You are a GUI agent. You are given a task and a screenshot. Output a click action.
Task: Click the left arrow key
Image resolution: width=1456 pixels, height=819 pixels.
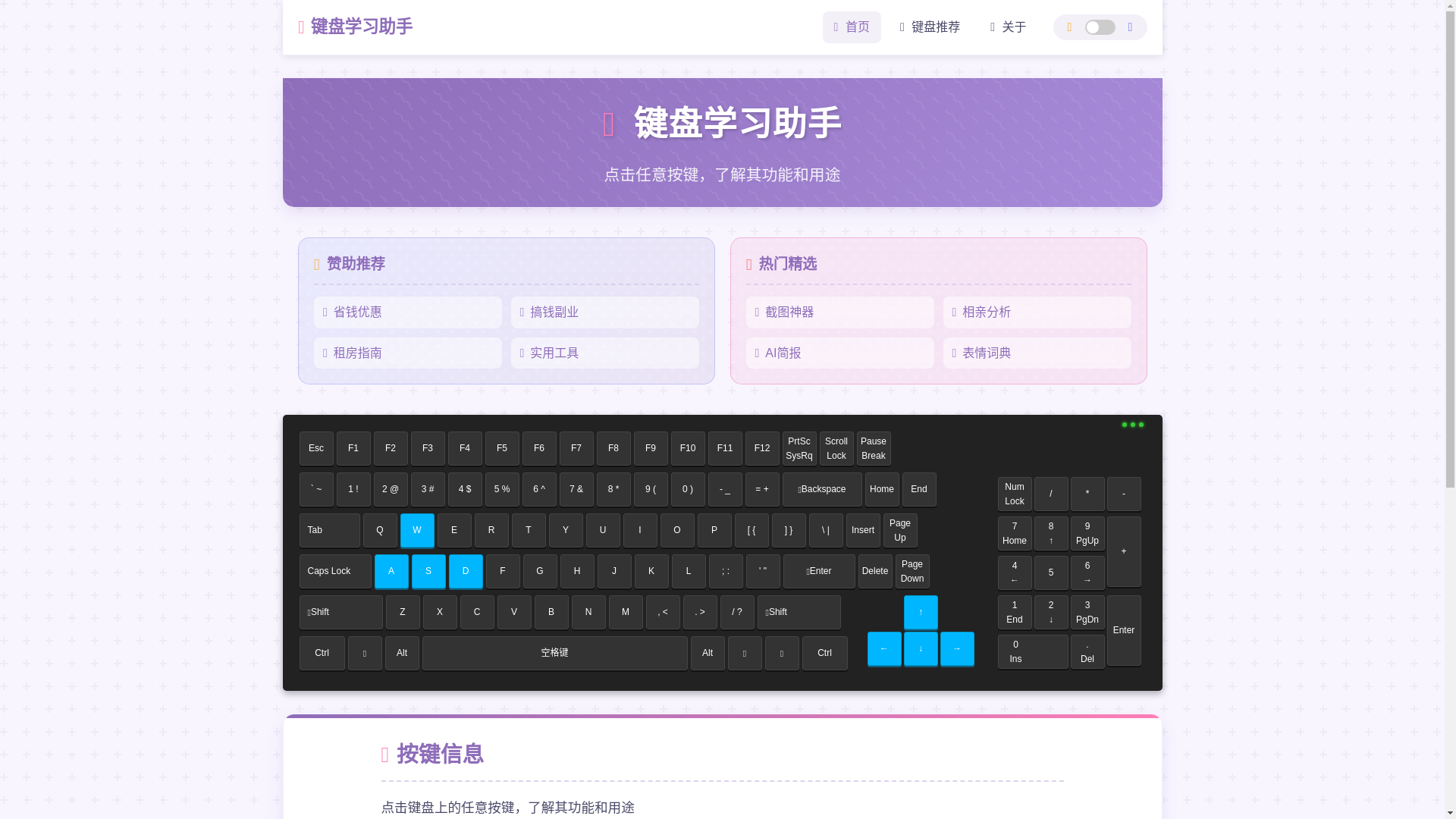884,648
